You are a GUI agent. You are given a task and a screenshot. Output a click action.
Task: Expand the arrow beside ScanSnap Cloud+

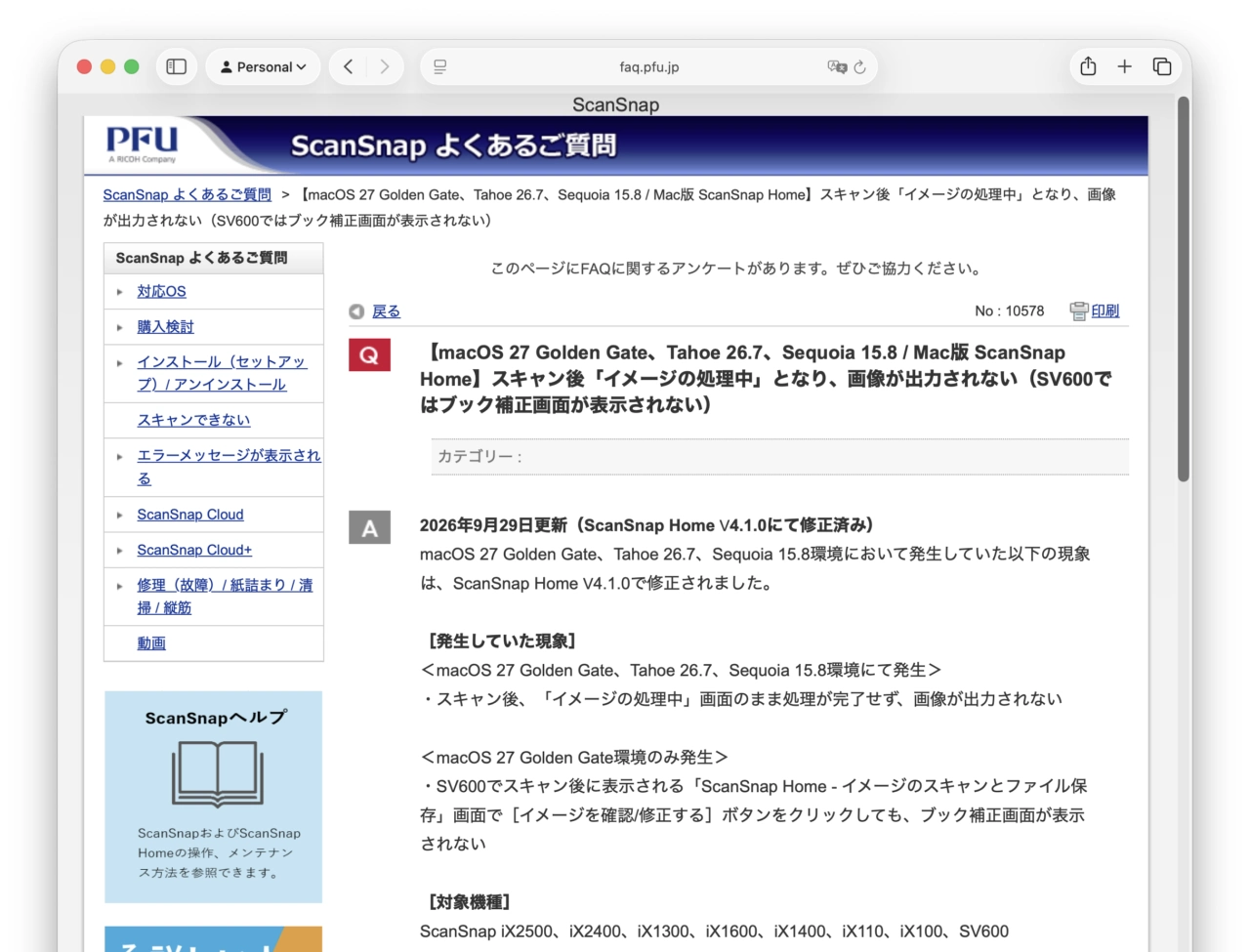[x=119, y=550]
